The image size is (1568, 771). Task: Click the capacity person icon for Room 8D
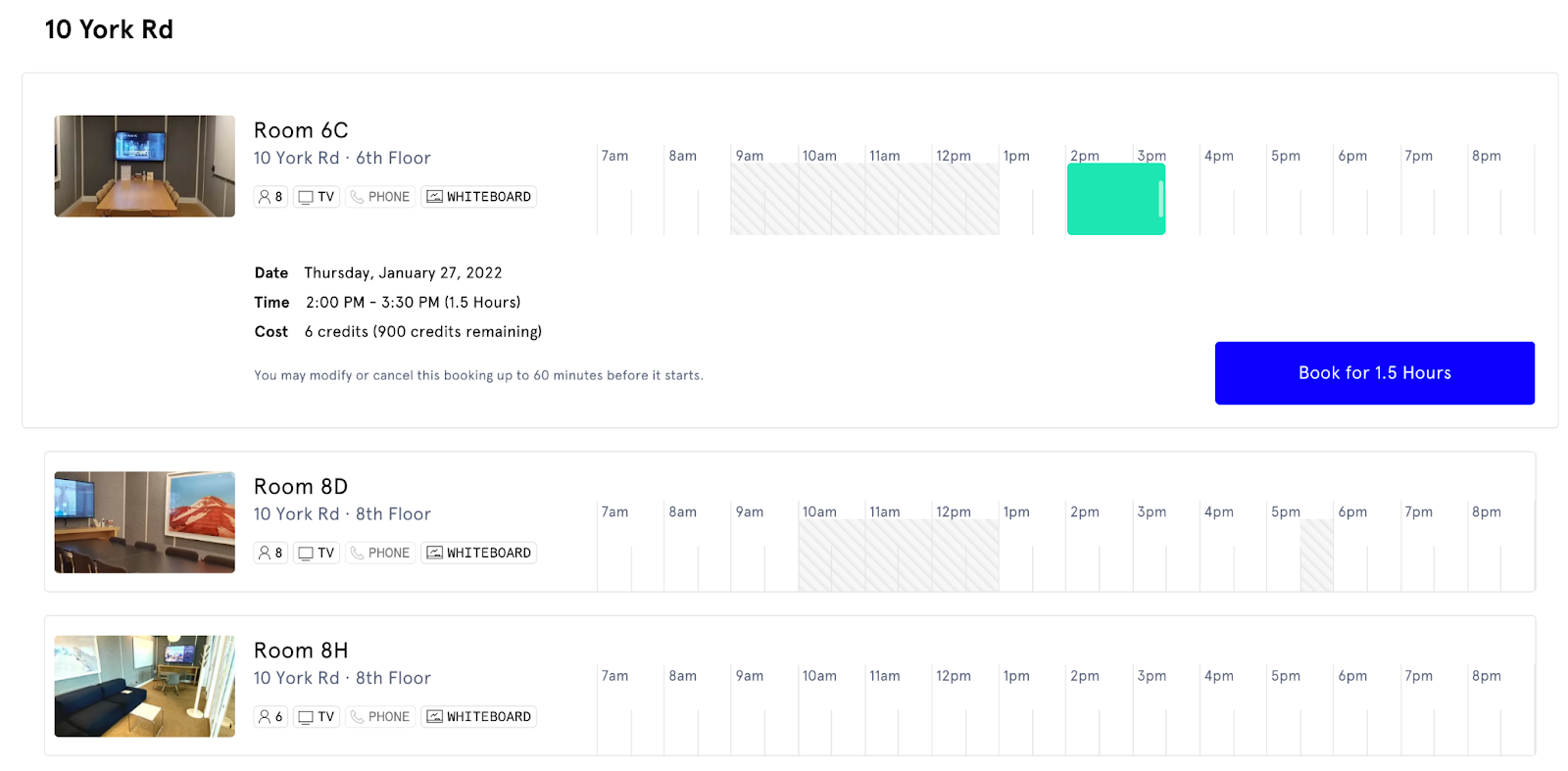click(x=264, y=554)
